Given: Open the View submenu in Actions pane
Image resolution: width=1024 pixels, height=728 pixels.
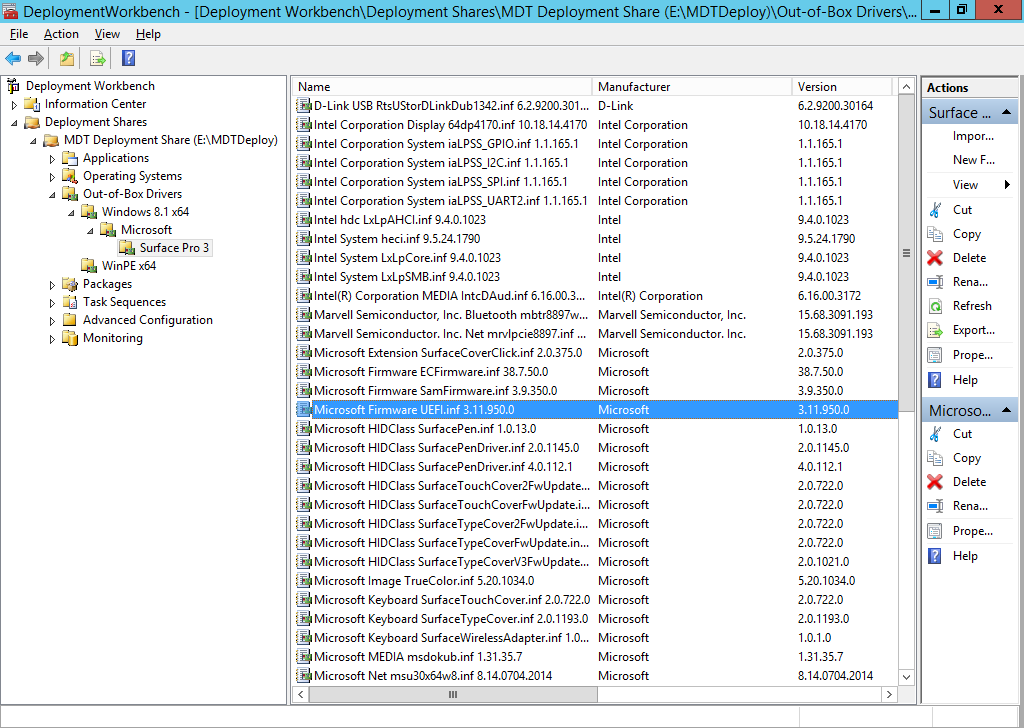Looking at the screenshot, I should (x=969, y=185).
